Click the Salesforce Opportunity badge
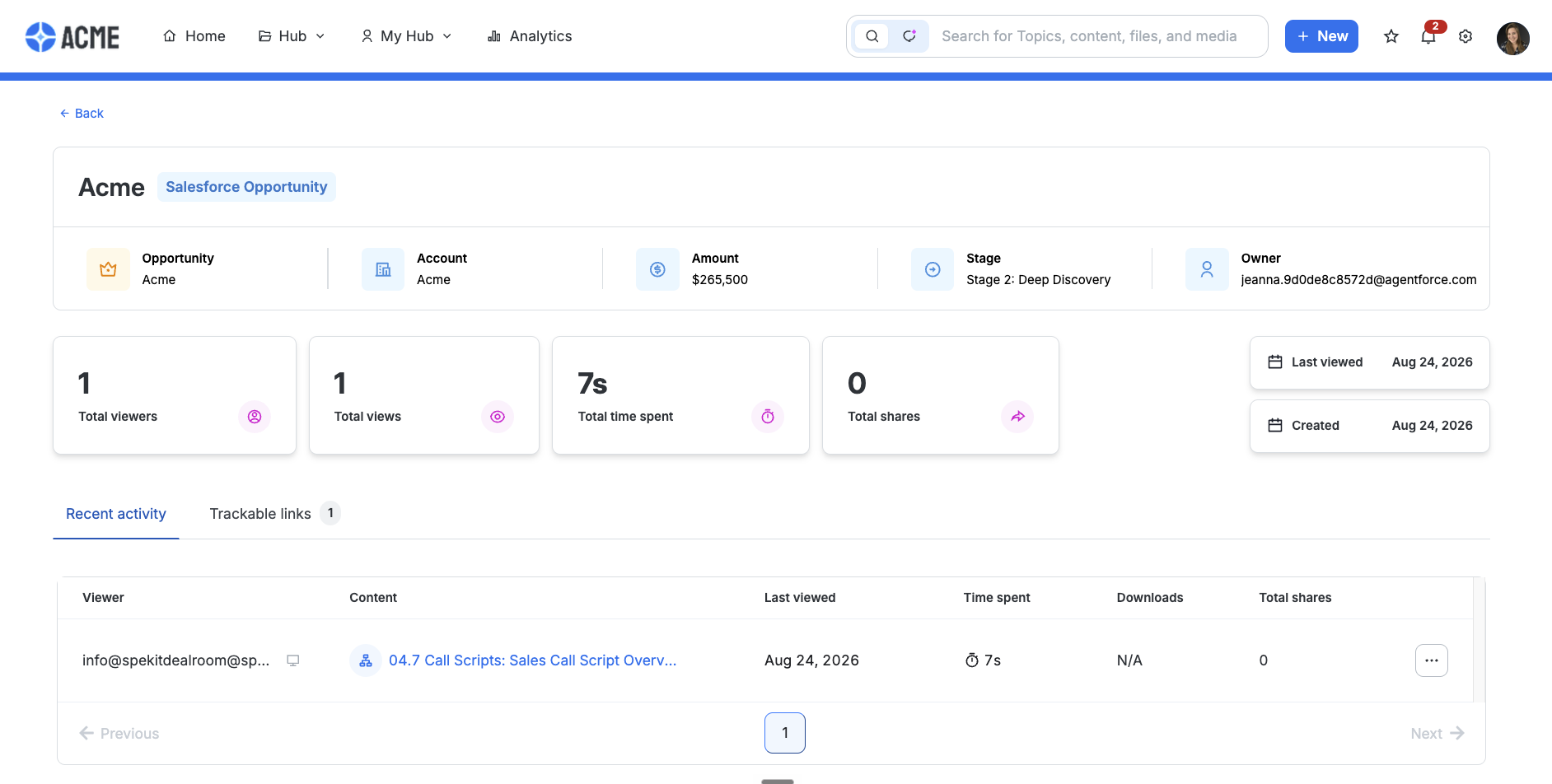The width and height of the screenshot is (1552, 784). point(246,187)
